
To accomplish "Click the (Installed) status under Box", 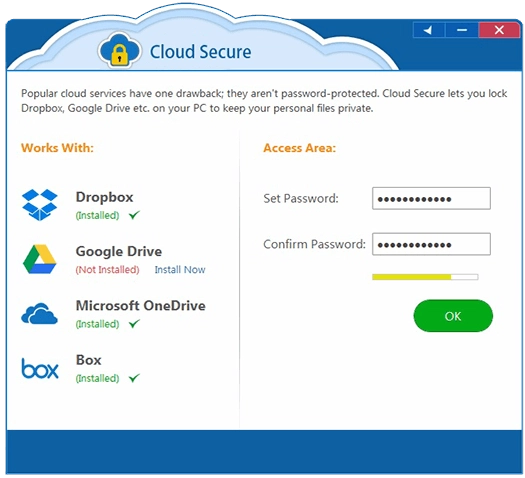I will [97, 378].
